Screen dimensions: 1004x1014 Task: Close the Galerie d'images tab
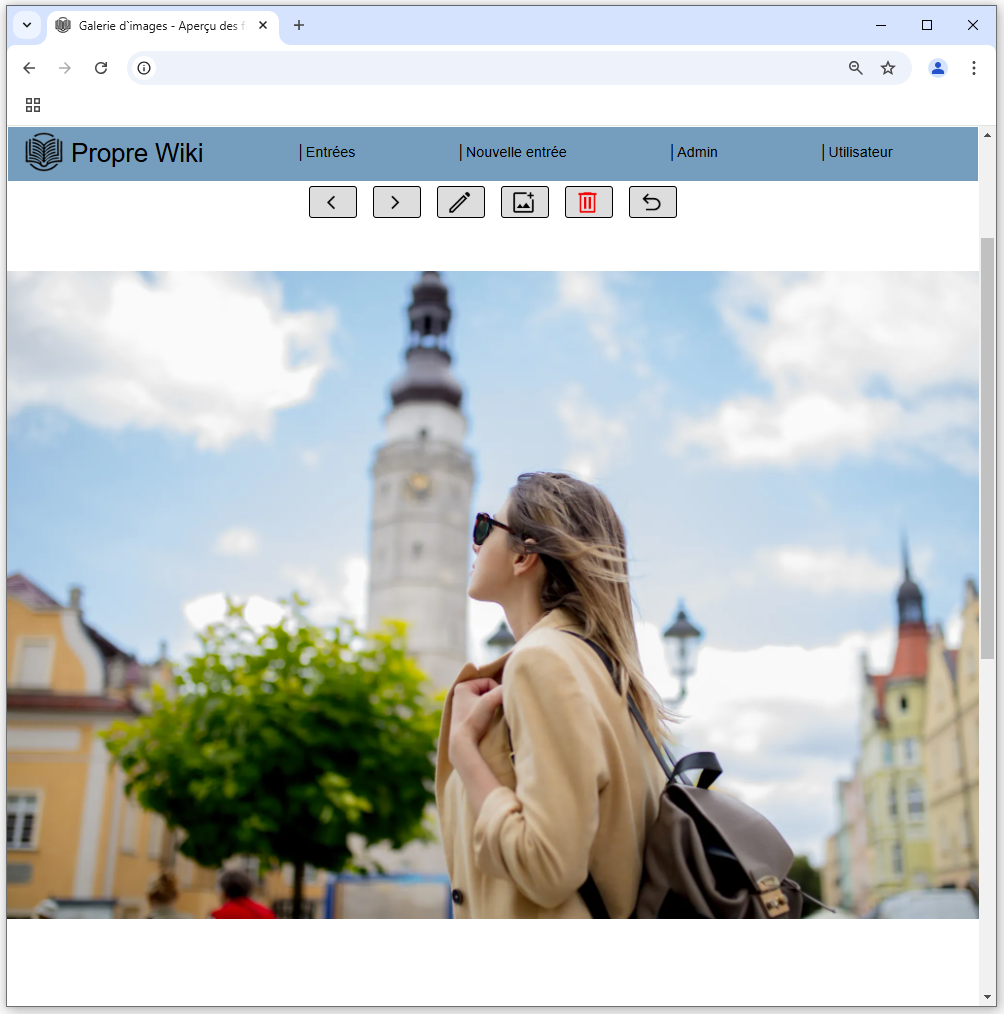point(262,25)
